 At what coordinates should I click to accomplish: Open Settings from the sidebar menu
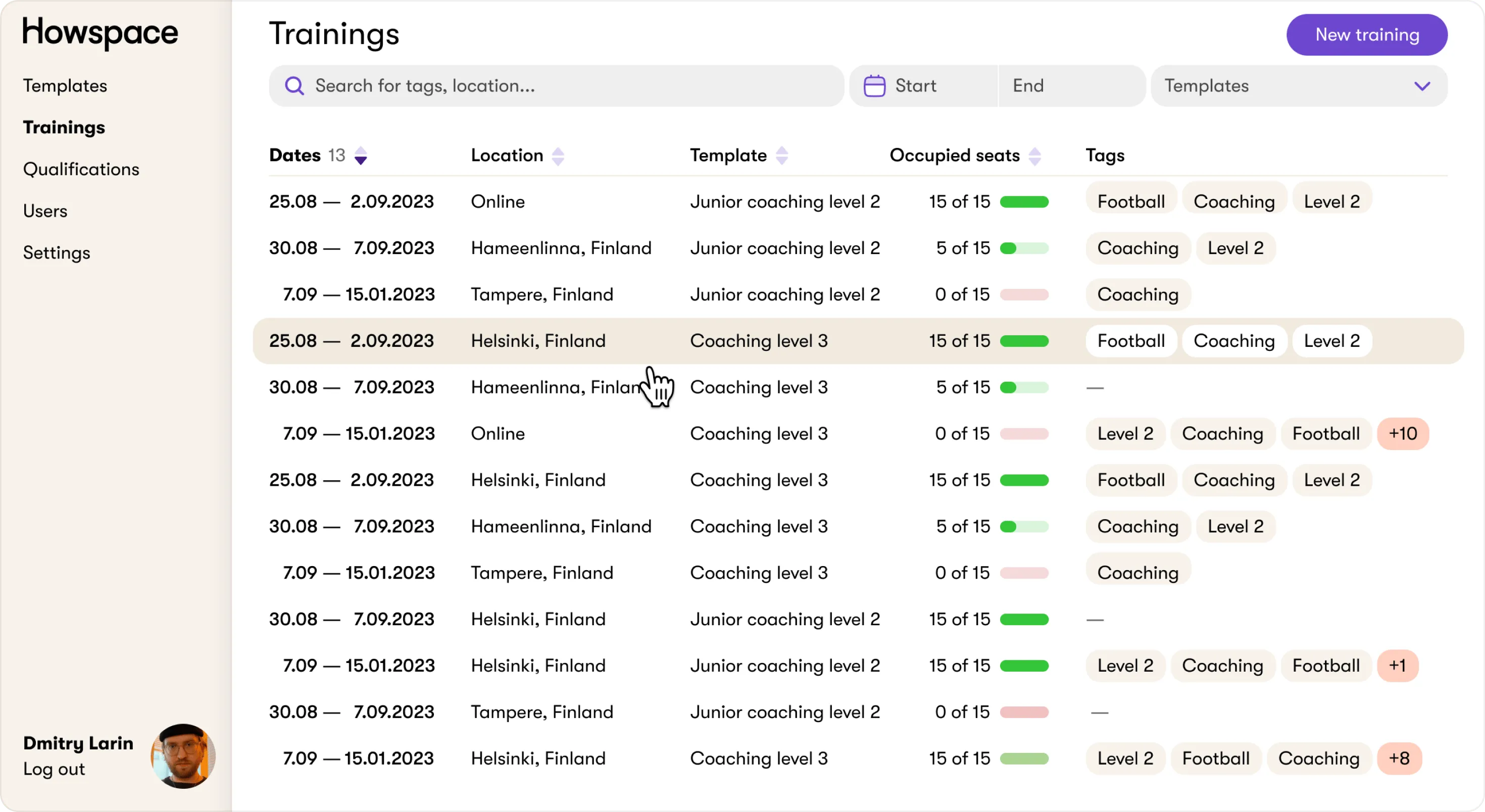[57, 252]
